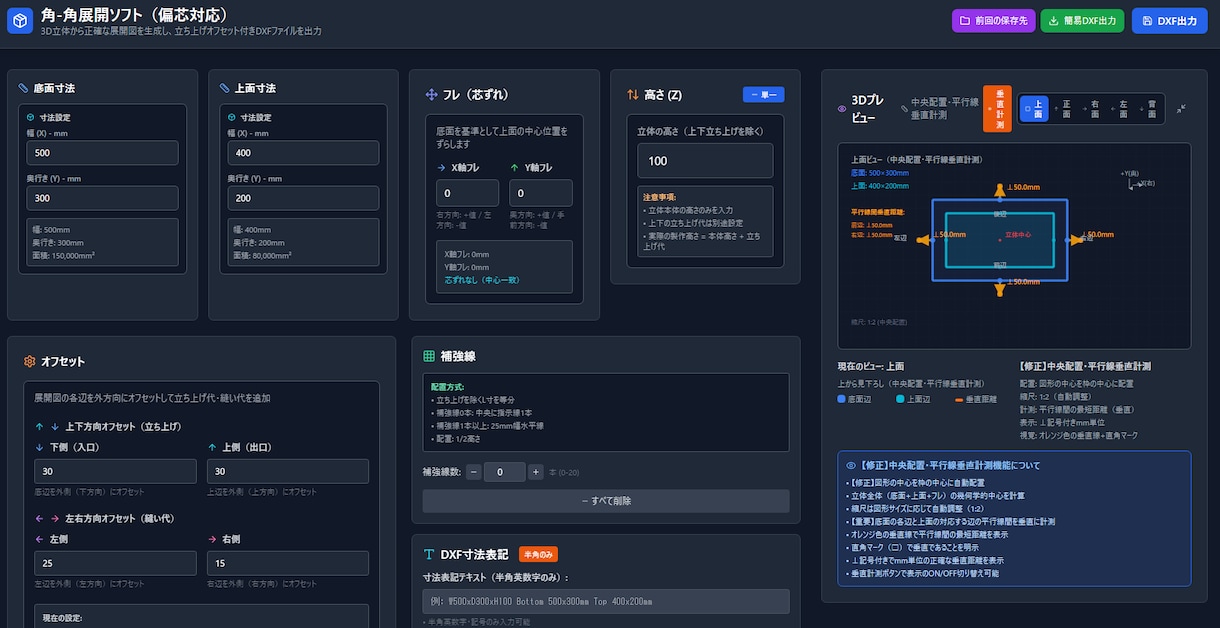Image resolution: width=1220 pixels, height=628 pixels.
Task: Collapse the 3D preview with the shrink icon
Action: (1180, 109)
